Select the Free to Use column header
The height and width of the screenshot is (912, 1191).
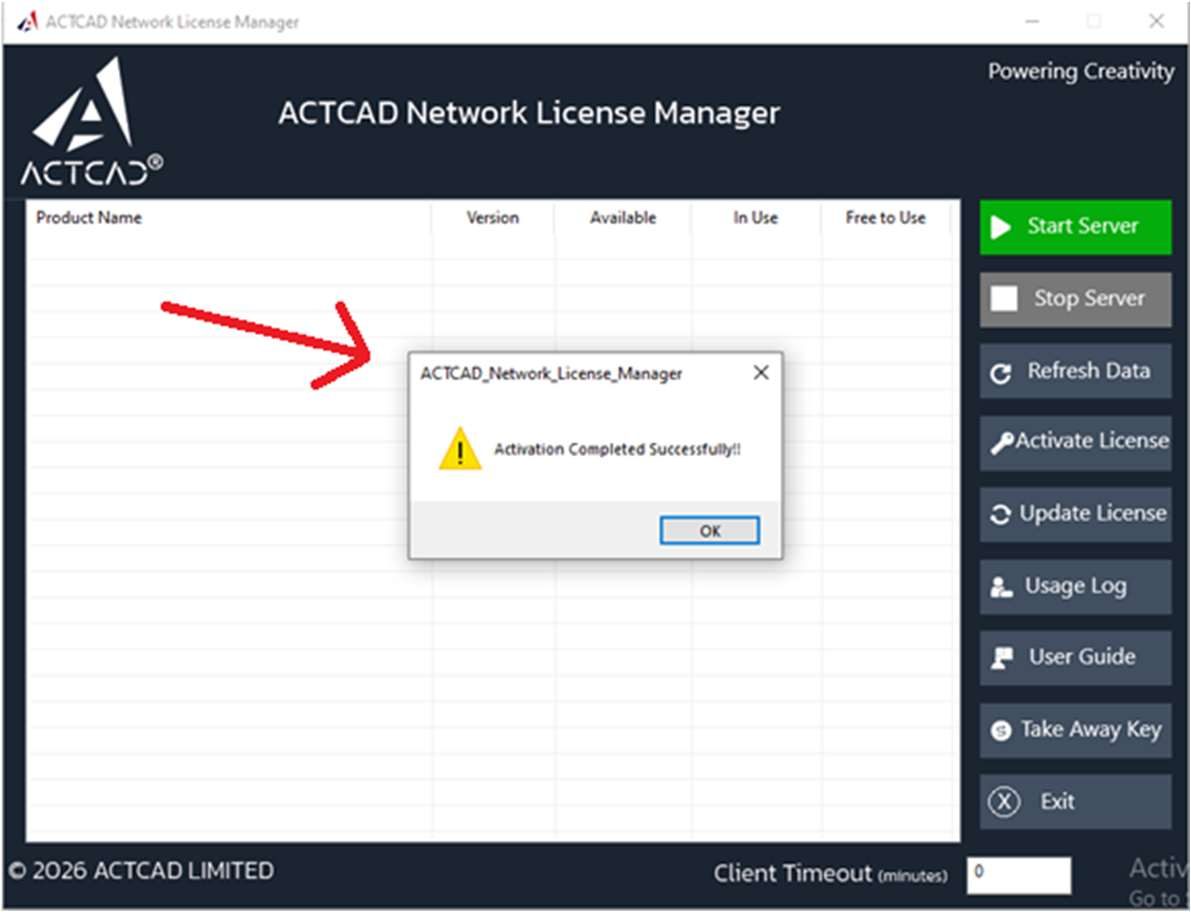coord(886,218)
